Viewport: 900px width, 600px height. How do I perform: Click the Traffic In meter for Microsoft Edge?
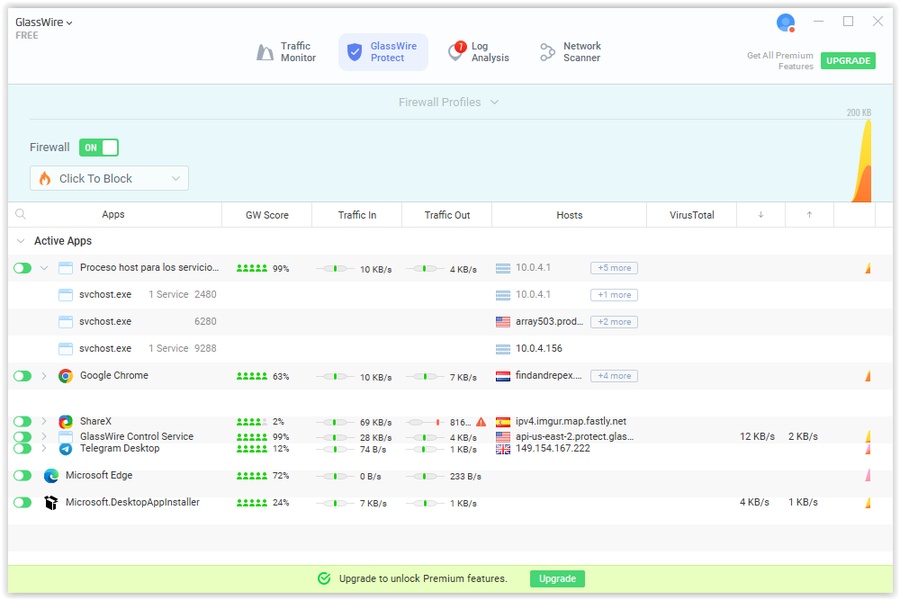point(335,476)
